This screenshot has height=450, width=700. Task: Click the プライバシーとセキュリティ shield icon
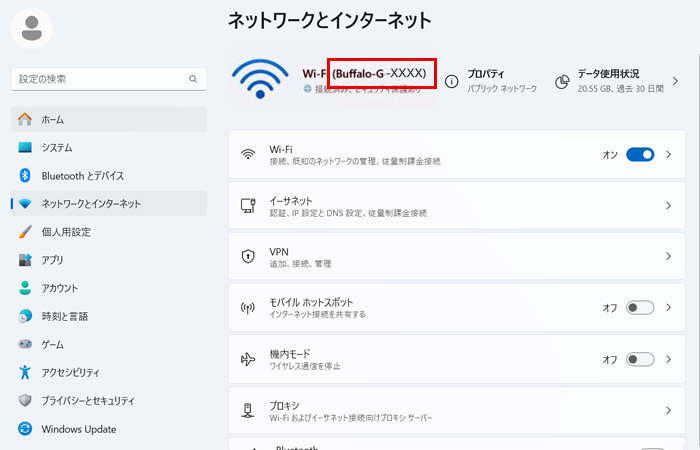[25, 400]
